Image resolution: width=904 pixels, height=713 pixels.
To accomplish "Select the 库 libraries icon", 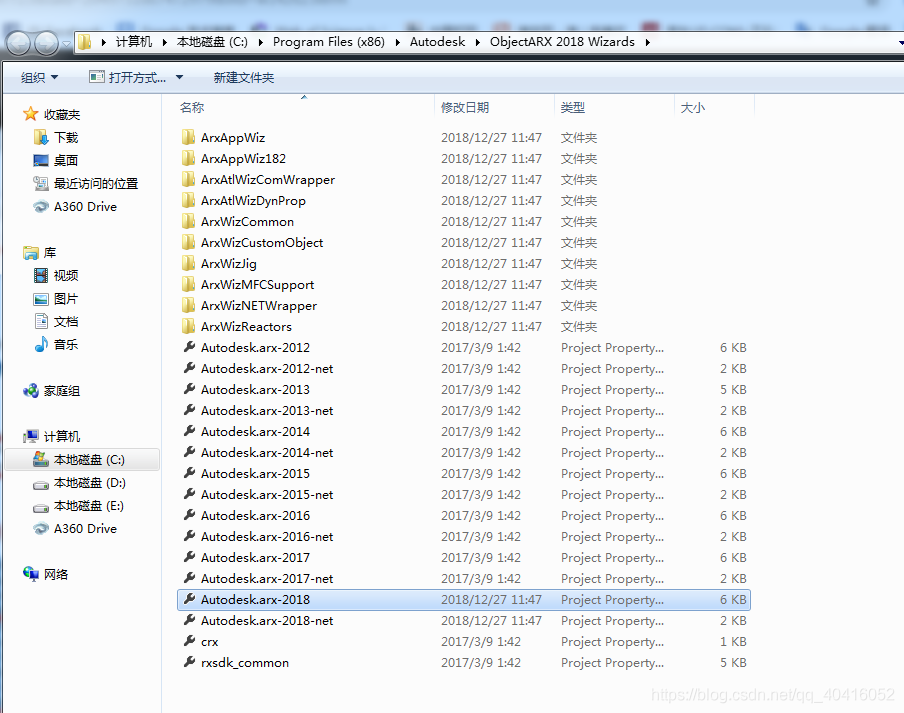I will [31, 252].
